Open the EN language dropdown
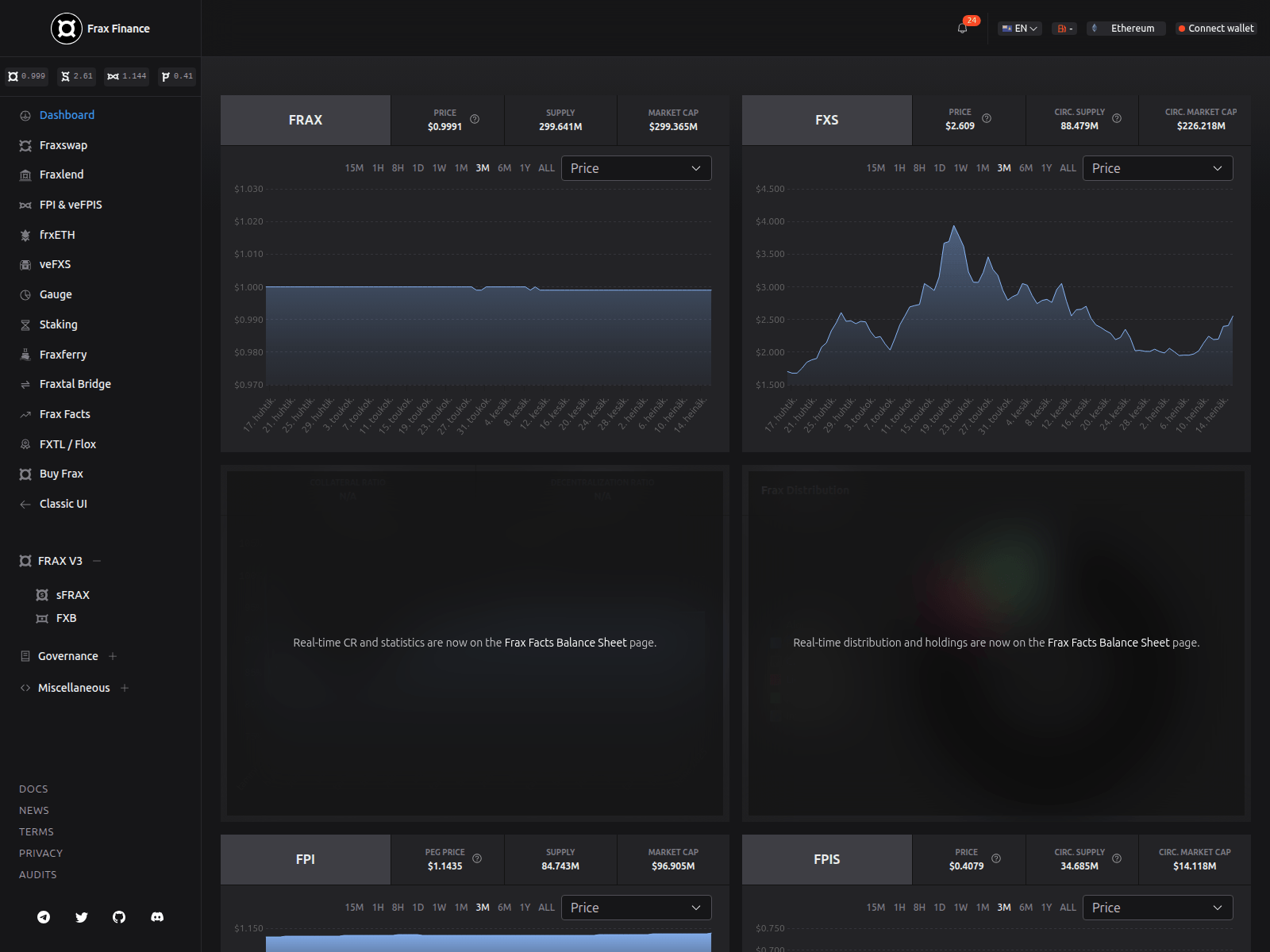The image size is (1270, 952). 1020,29
